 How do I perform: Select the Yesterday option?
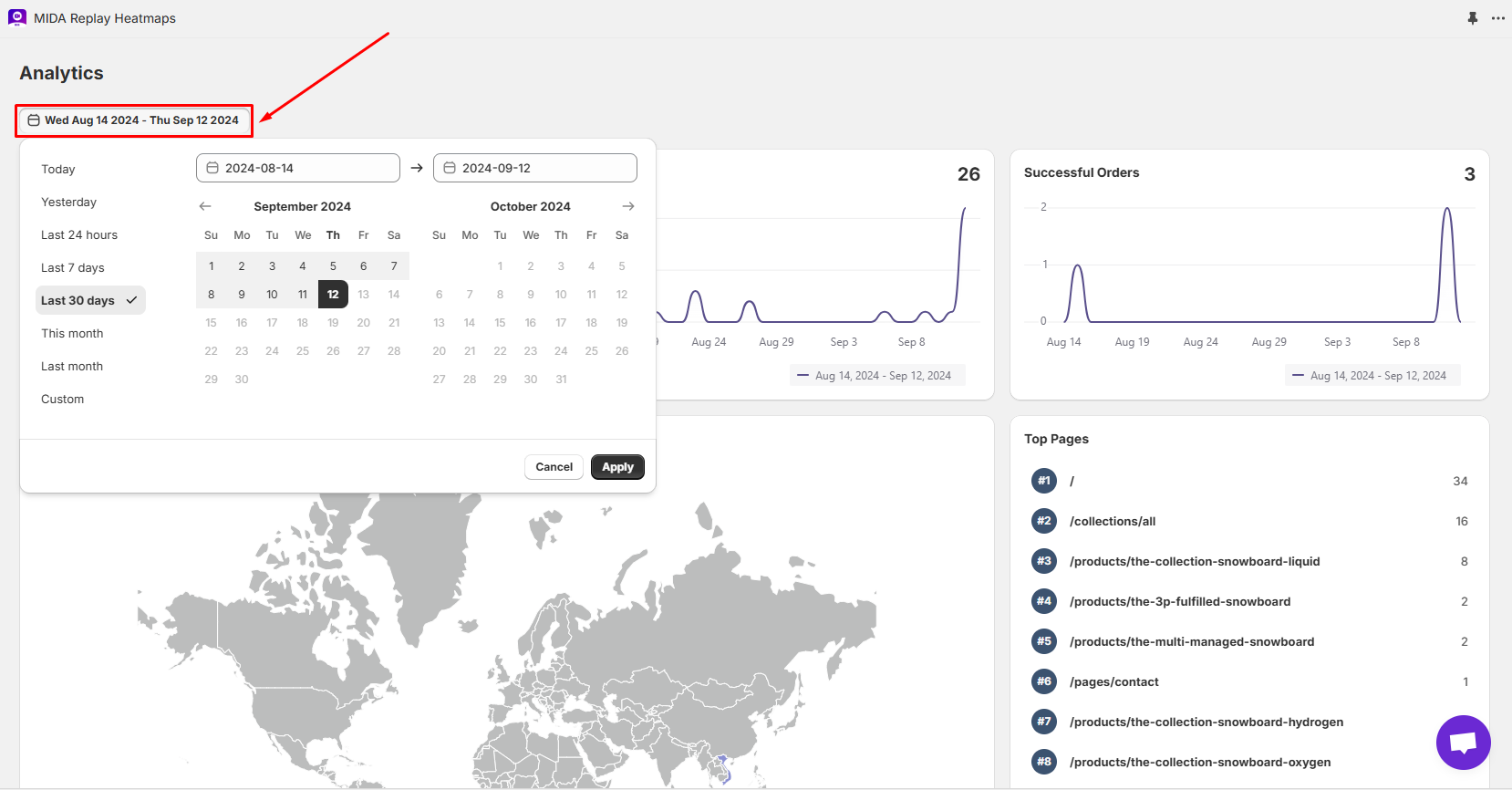(68, 202)
